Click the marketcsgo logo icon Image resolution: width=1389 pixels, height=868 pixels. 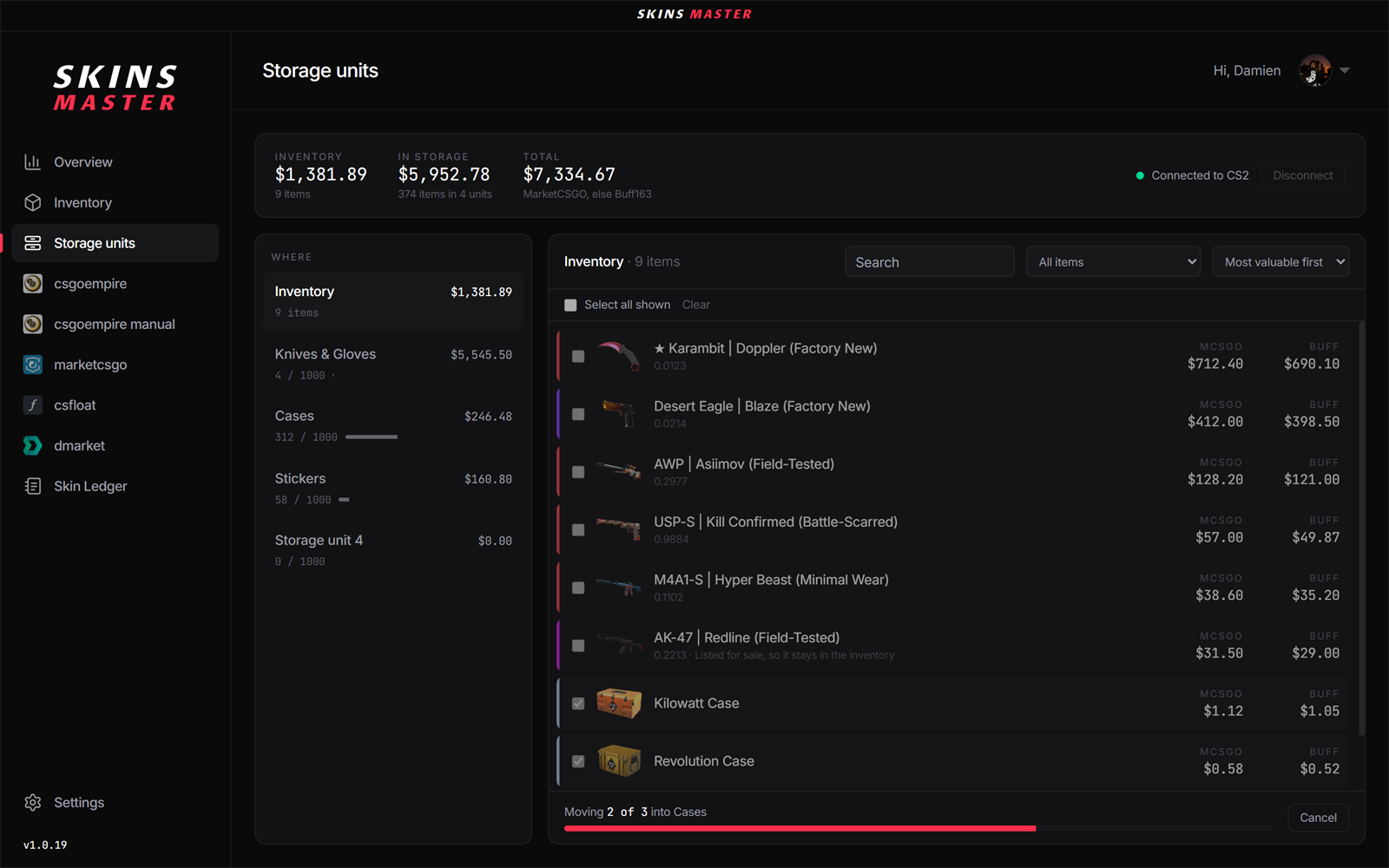pyautogui.click(x=33, y=365)
